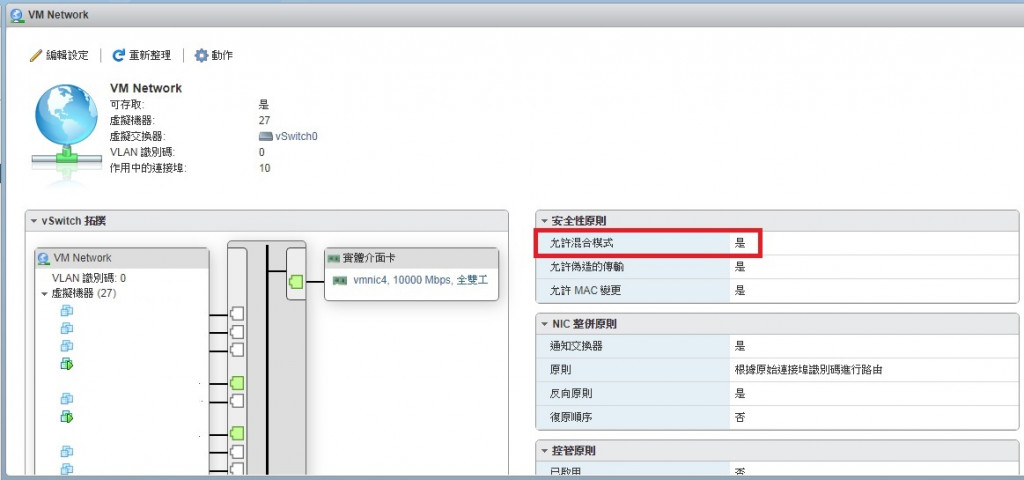Click the 是 value of 允許偽造的傳輸
The height and width of the screenshot is (480, 1024).
pos(740,266)
